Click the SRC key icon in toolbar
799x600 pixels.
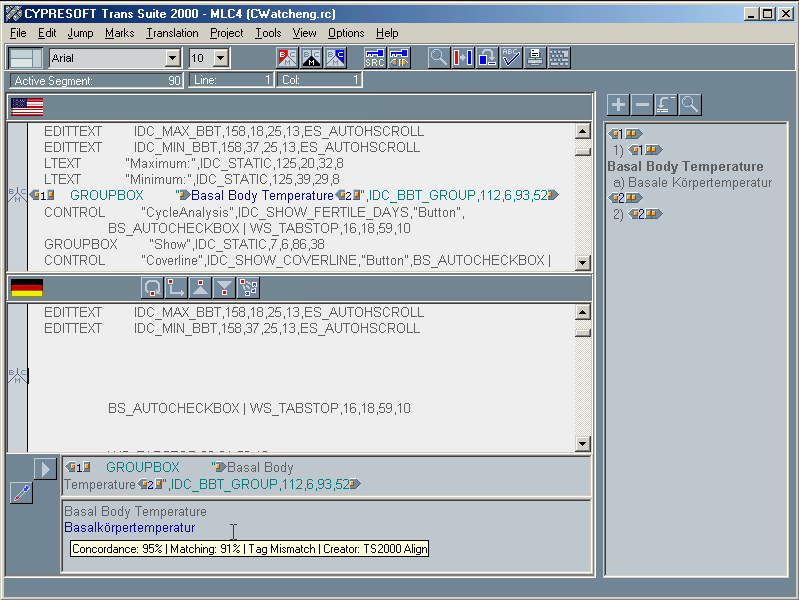375,58
